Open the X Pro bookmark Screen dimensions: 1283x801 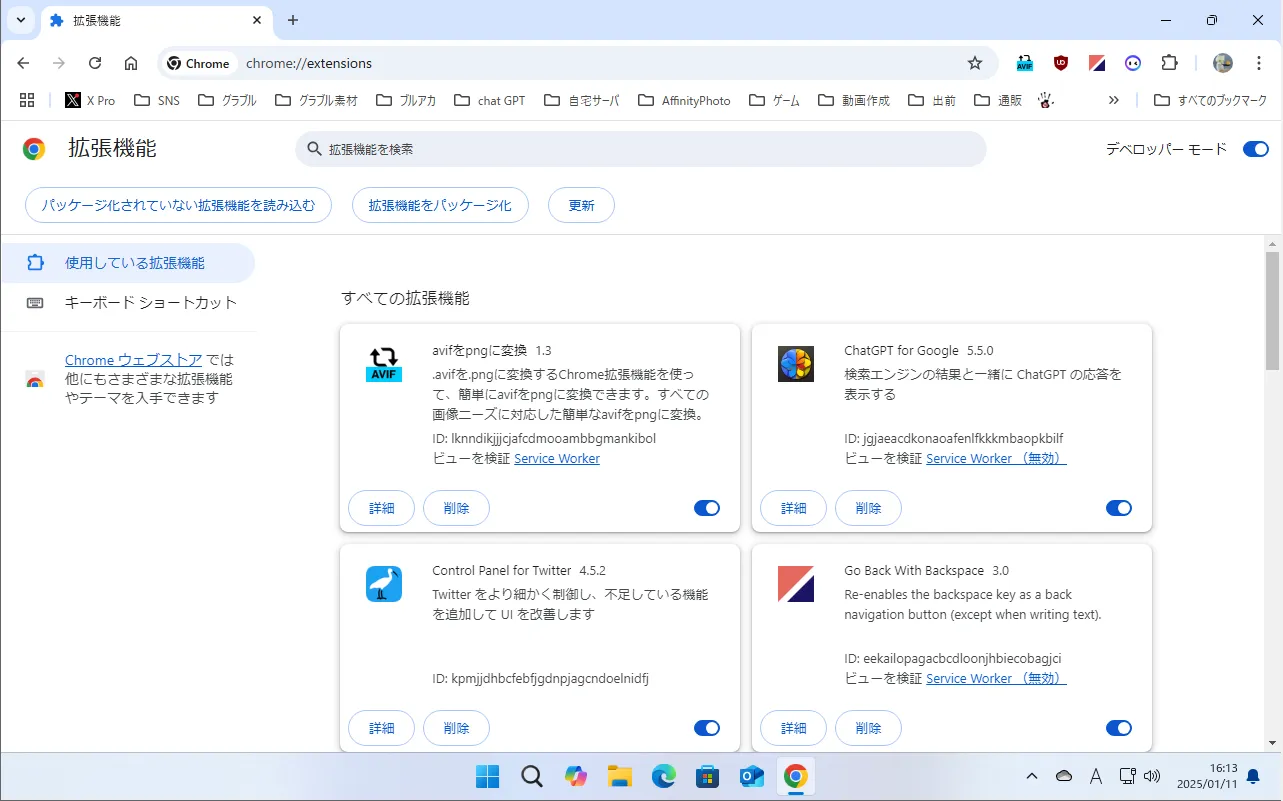[90, 100]
